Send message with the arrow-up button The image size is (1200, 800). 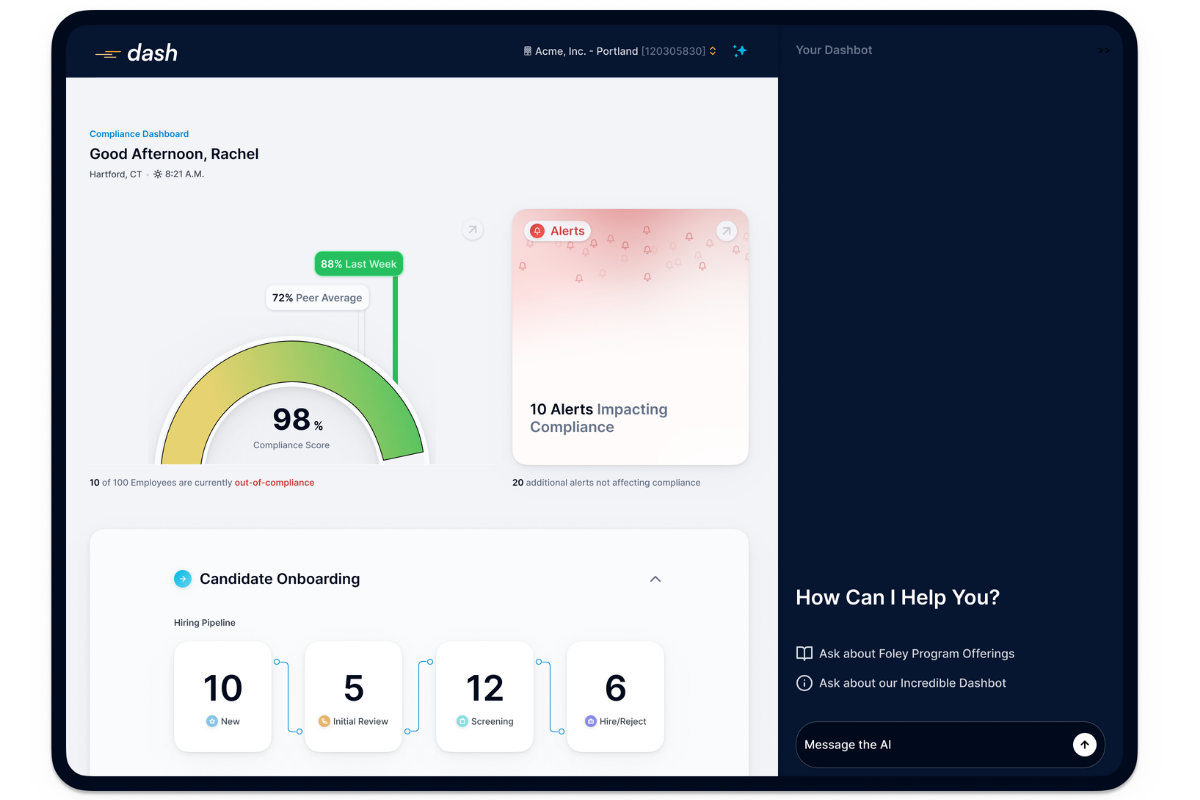[1084, 745]
